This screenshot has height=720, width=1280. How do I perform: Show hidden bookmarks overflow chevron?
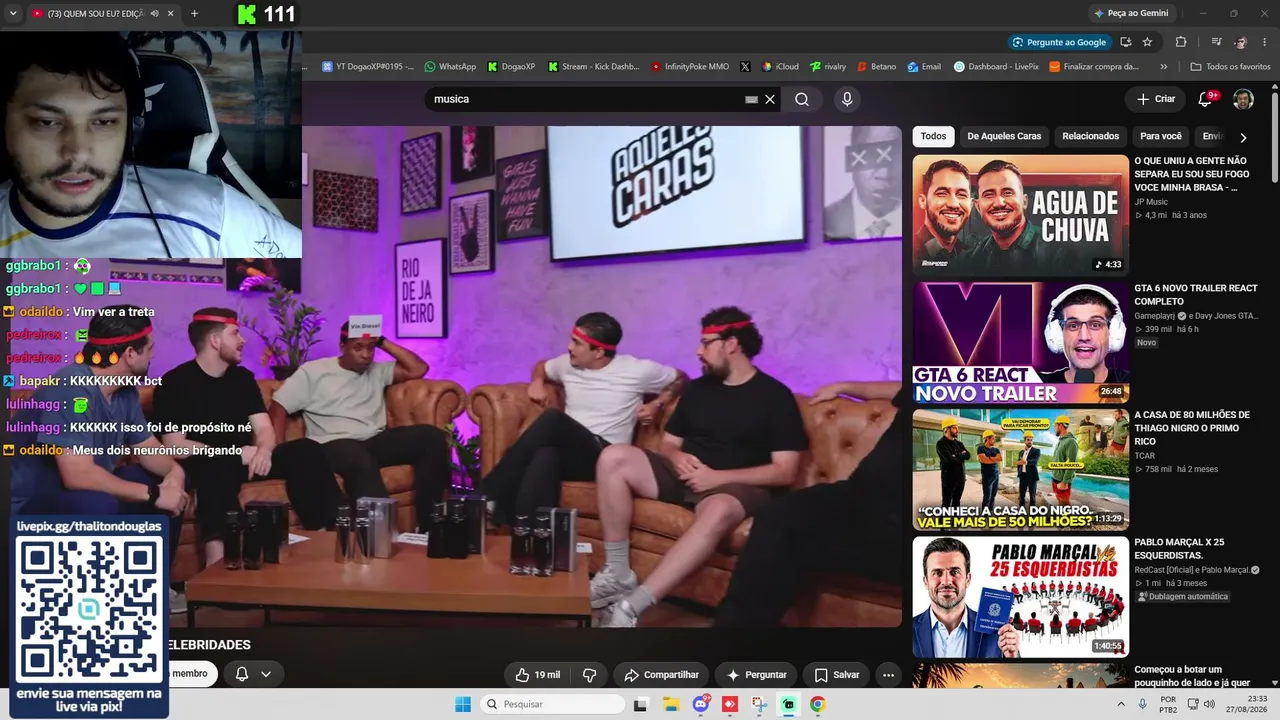click(x=1163, y=67)
